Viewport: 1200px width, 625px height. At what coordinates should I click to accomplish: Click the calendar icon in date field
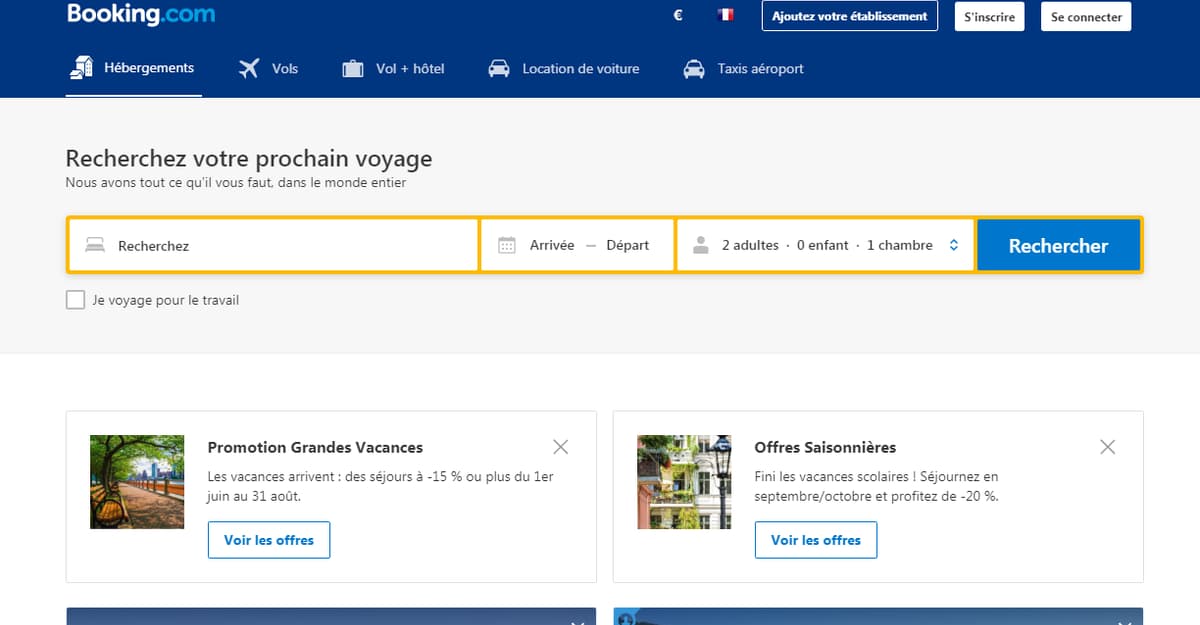point(507,245)
